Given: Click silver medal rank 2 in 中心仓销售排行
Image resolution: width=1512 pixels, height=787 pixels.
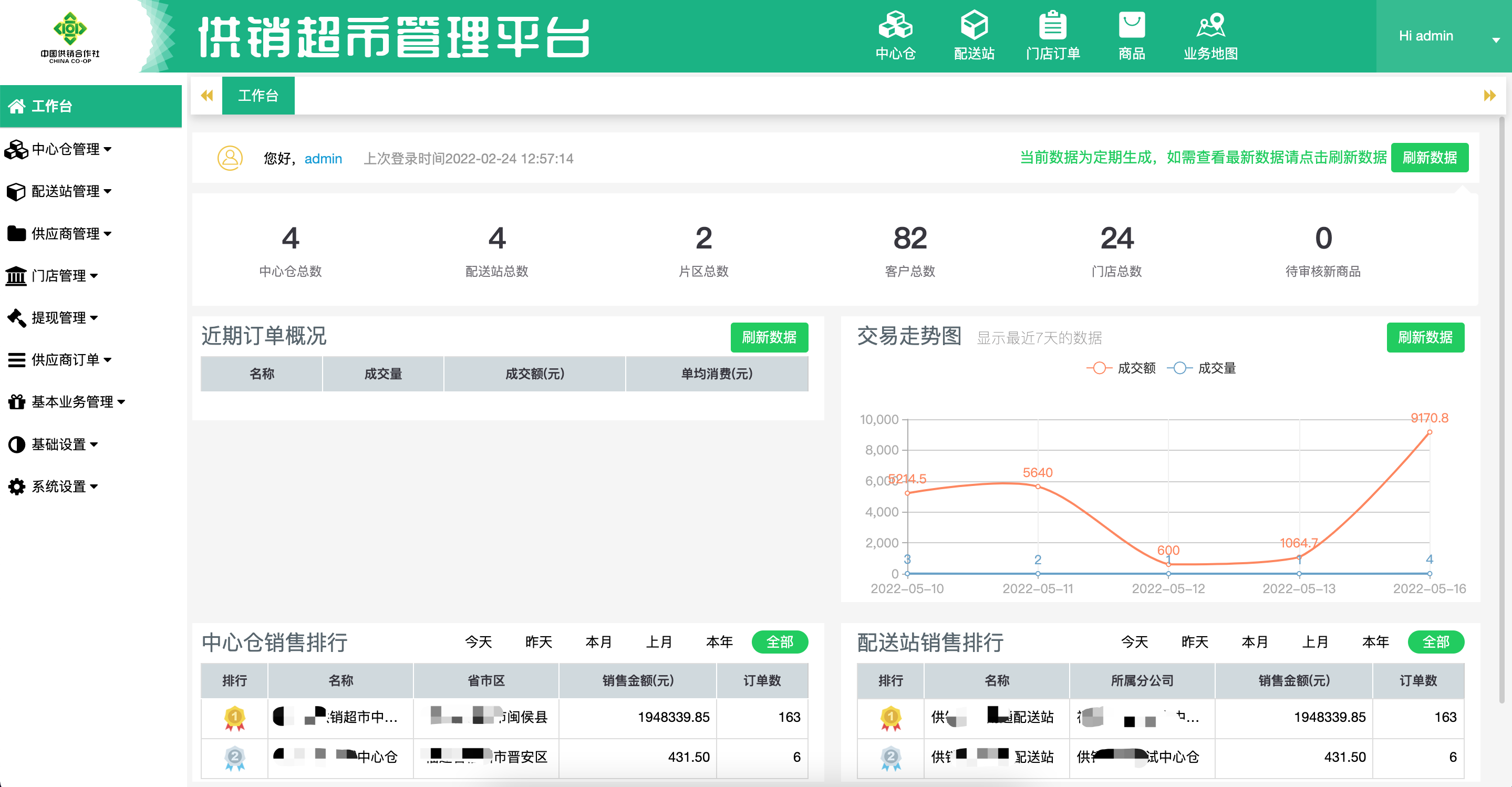Looking at the screenshot, I should click(235, 758).
